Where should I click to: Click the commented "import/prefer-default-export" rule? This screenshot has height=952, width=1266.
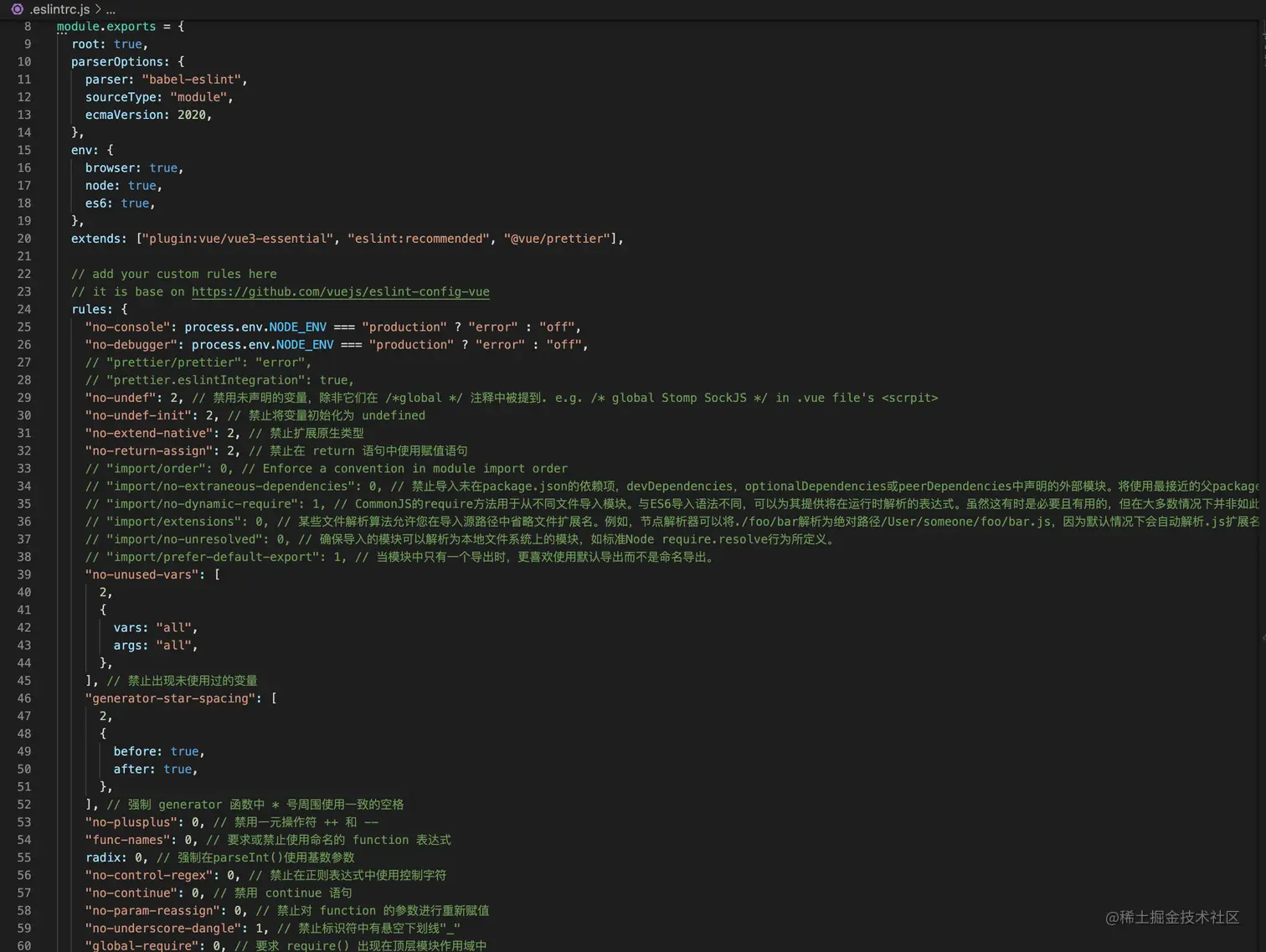399,556
